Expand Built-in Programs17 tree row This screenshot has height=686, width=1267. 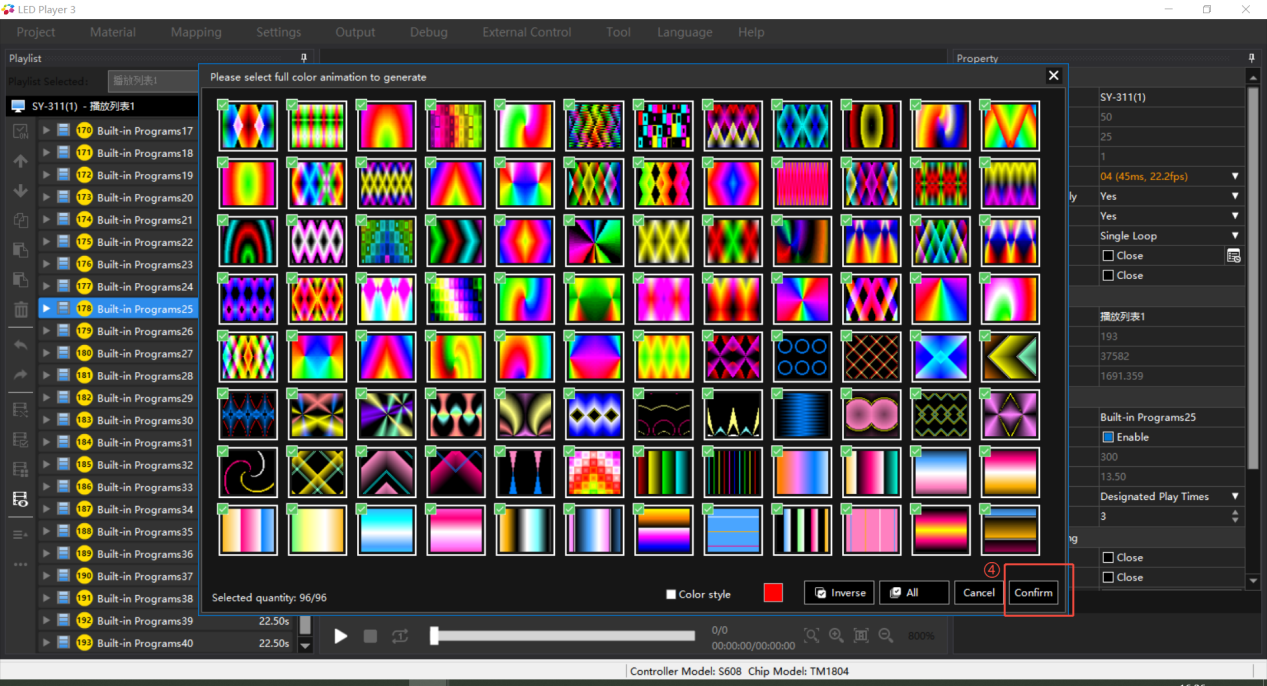point(46,131)
